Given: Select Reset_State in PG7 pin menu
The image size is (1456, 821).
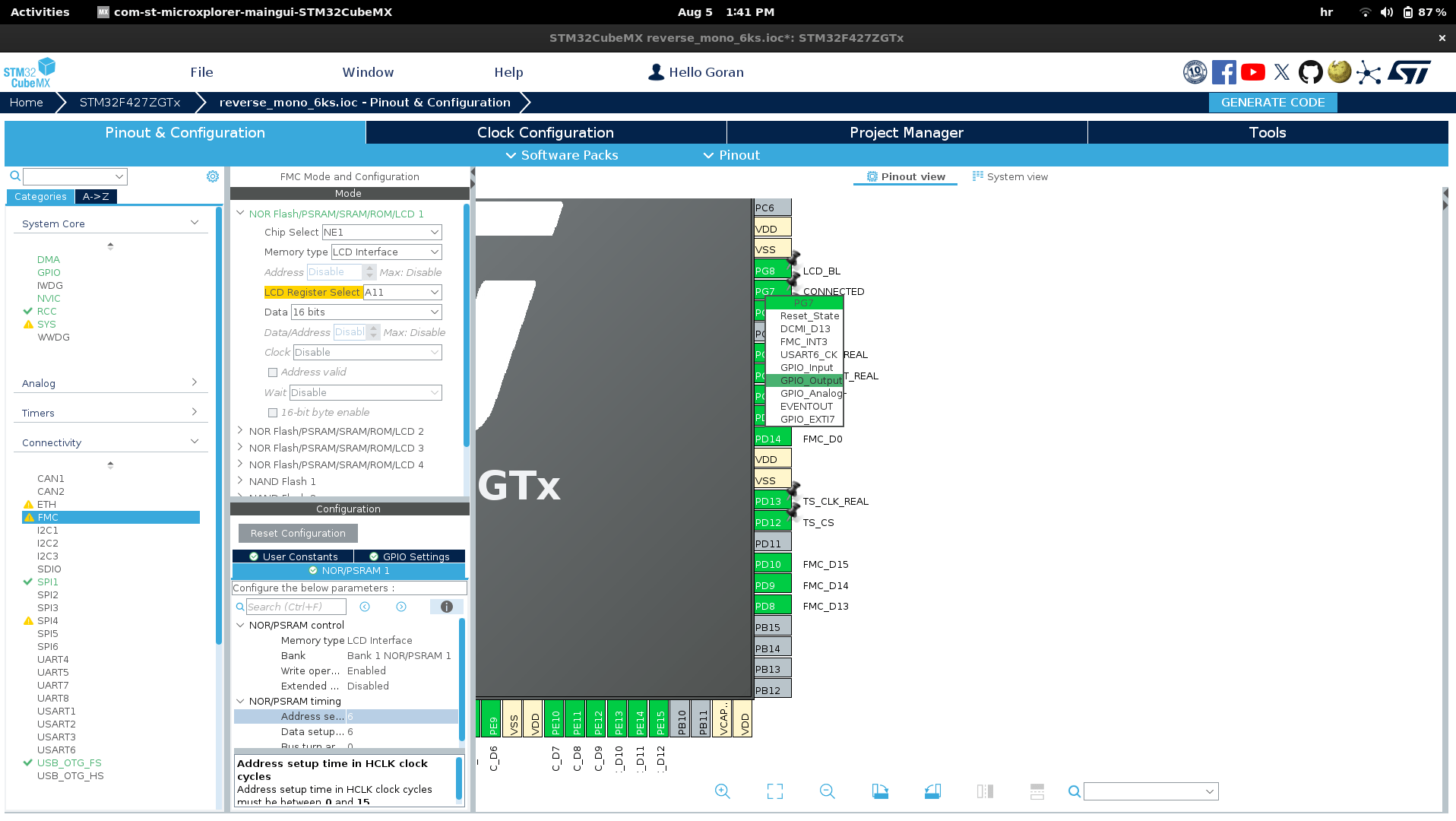Looking at the screenshot, I should point(805,316).
